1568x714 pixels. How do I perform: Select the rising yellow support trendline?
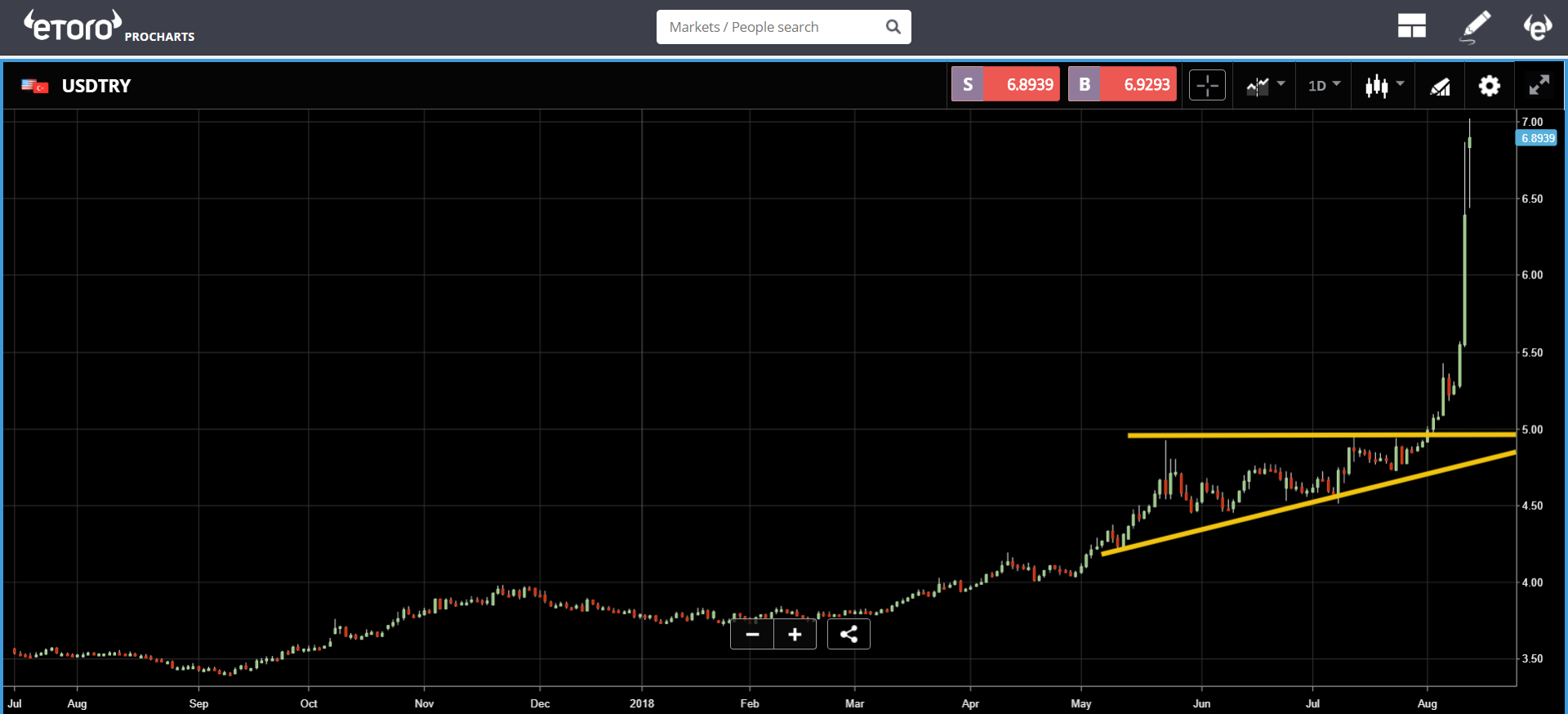point(1308,503)
